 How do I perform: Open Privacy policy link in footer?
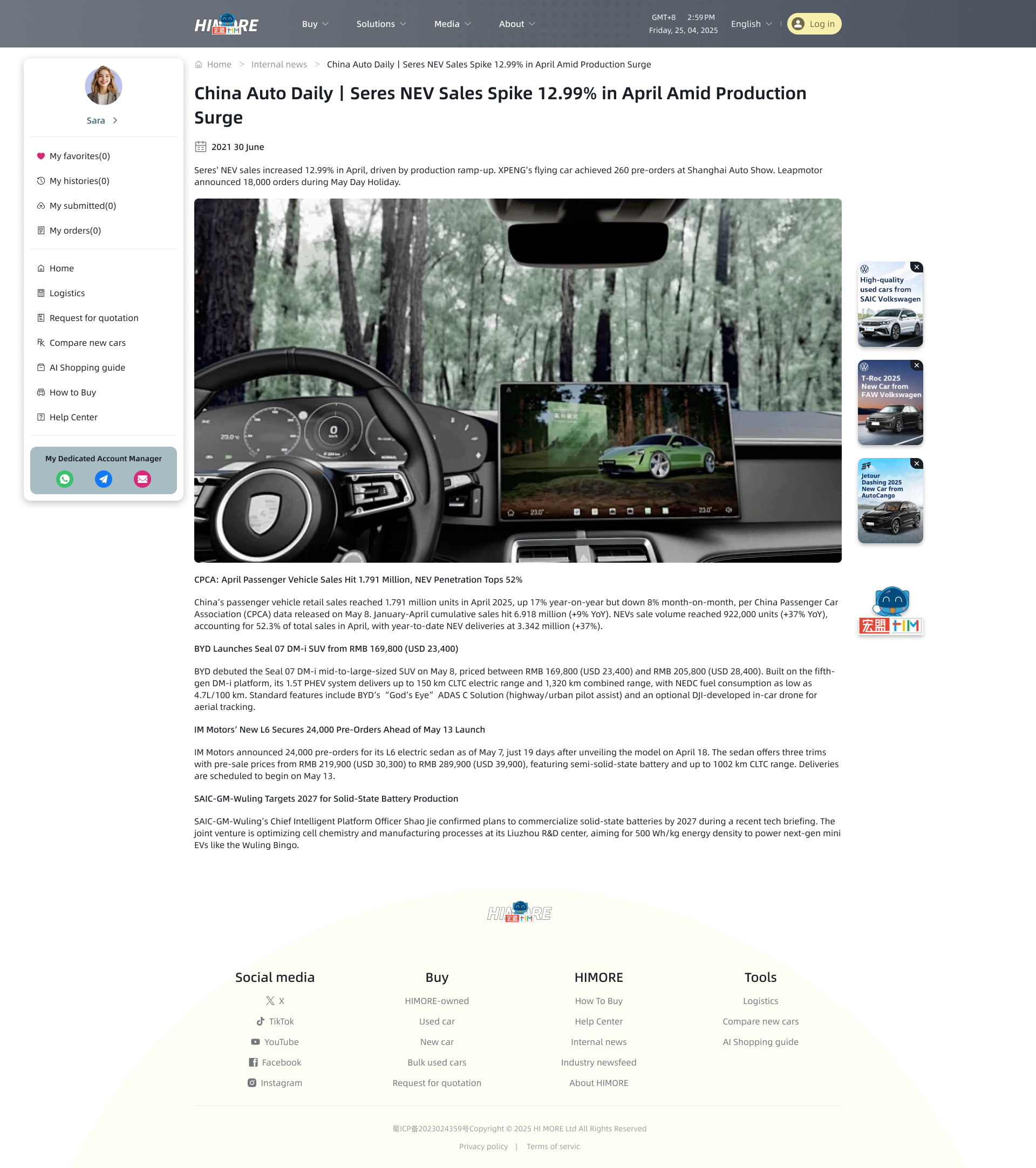(x=483, y=1146)
